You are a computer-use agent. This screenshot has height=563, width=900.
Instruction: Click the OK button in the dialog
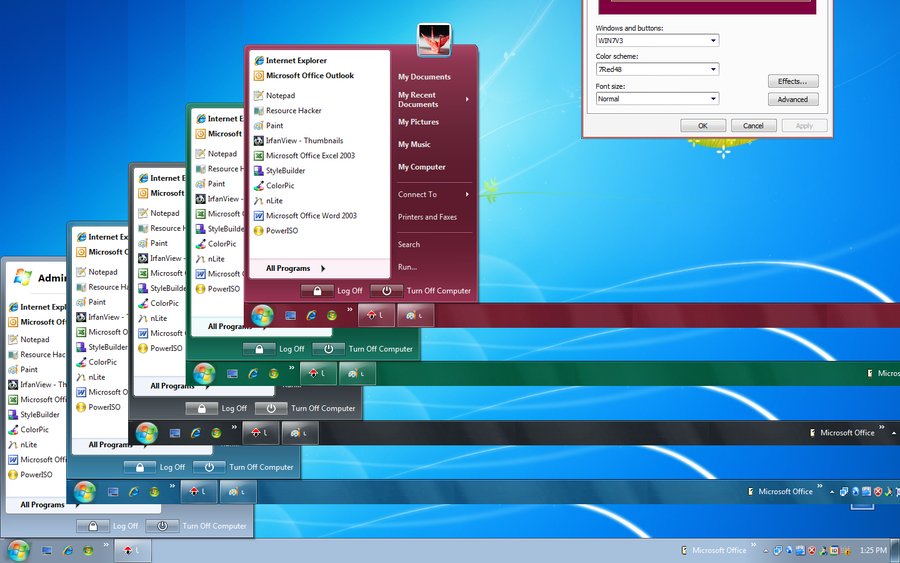[x=703, y=126]
